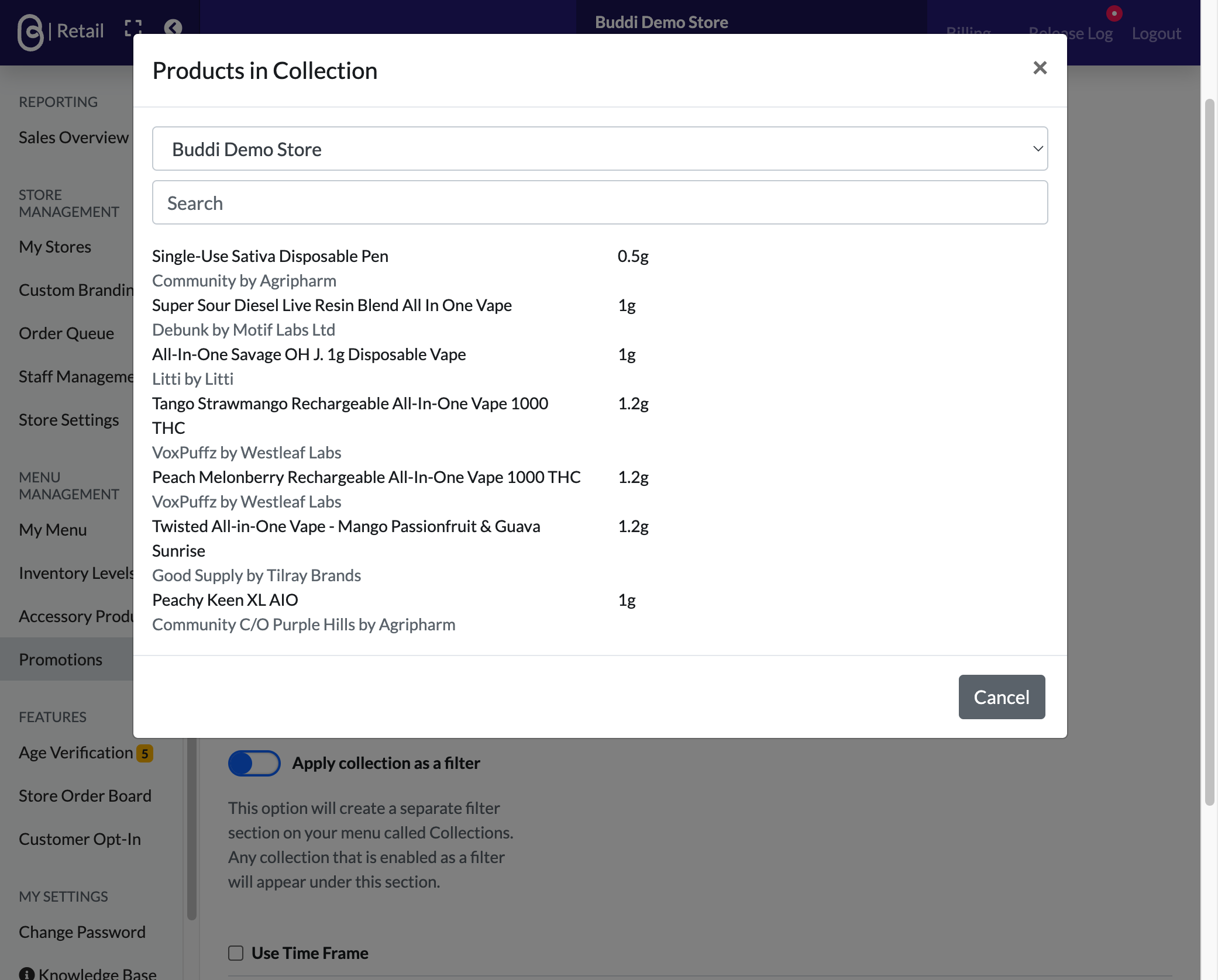1218x980 pixels.
Task: Go to My Stores
Action: coord(55,247)
